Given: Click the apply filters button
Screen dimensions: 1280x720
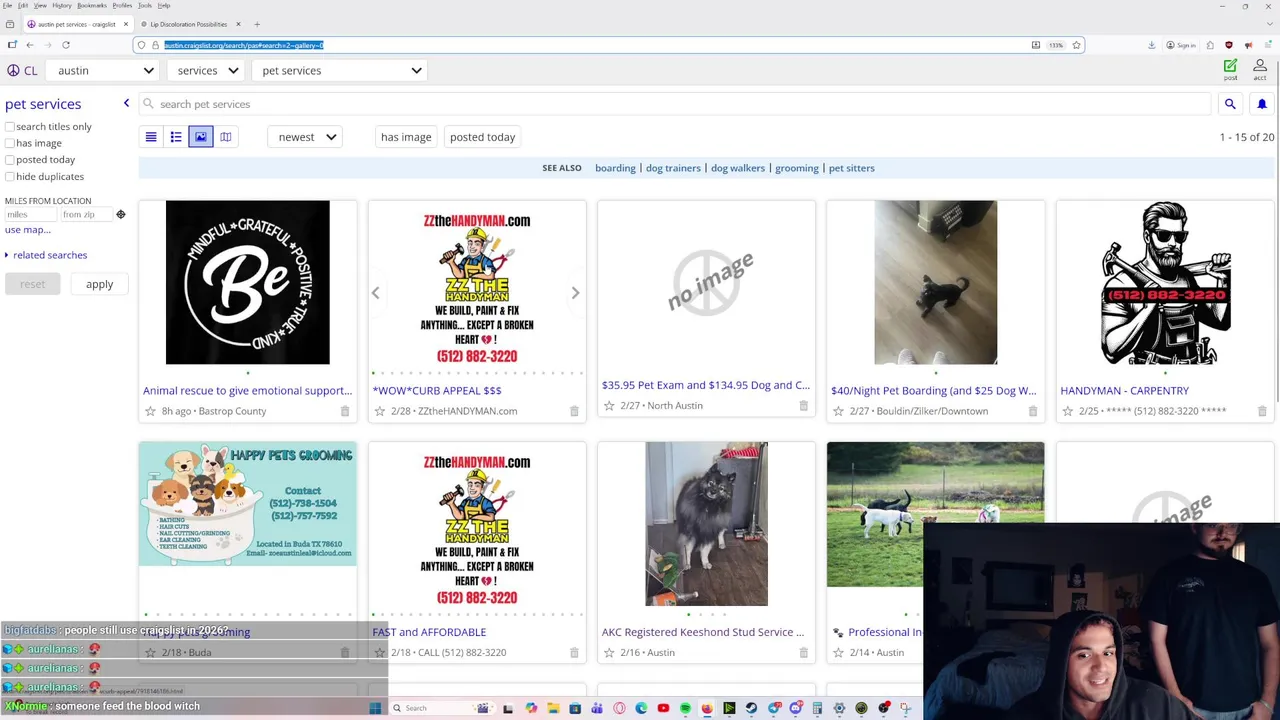Looking at the screenshot, I should click(x=99, y=284).
